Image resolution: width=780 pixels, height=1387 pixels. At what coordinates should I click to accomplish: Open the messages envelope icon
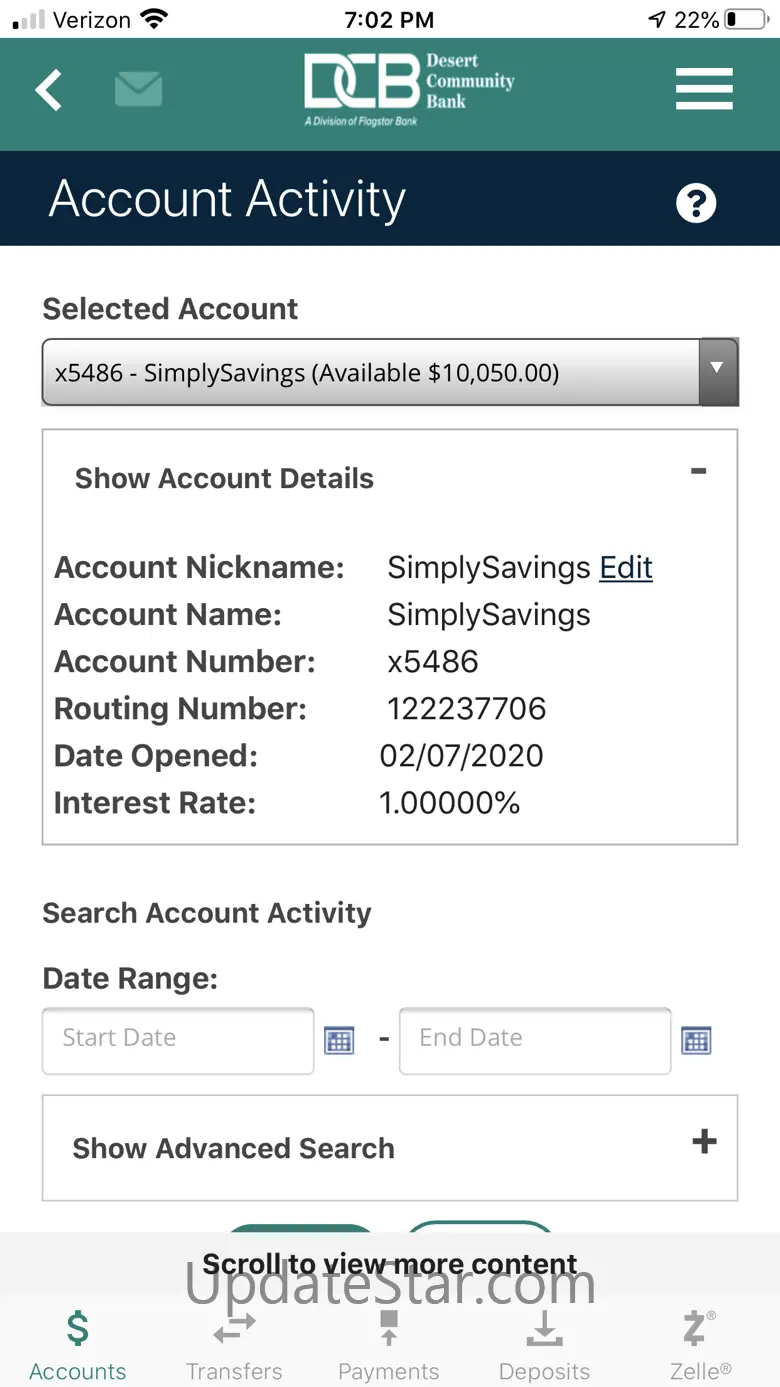click(x=138, y=90)
